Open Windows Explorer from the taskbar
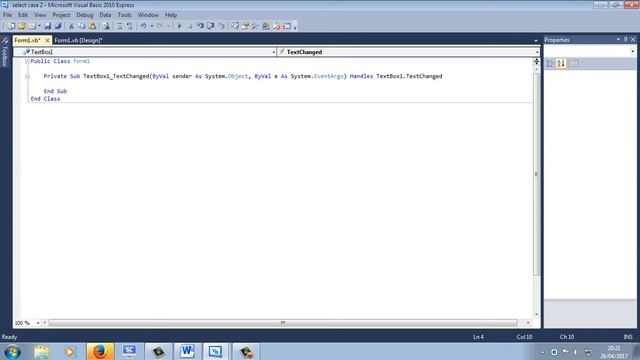The image size is (640, 360). [x=42, y=351]
